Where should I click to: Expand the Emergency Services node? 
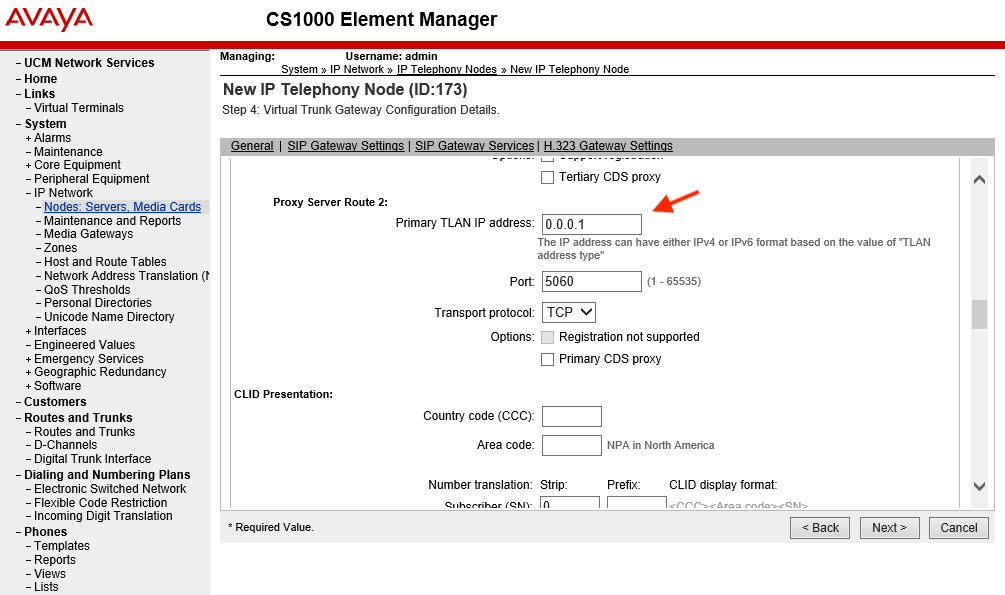point(28,360)
